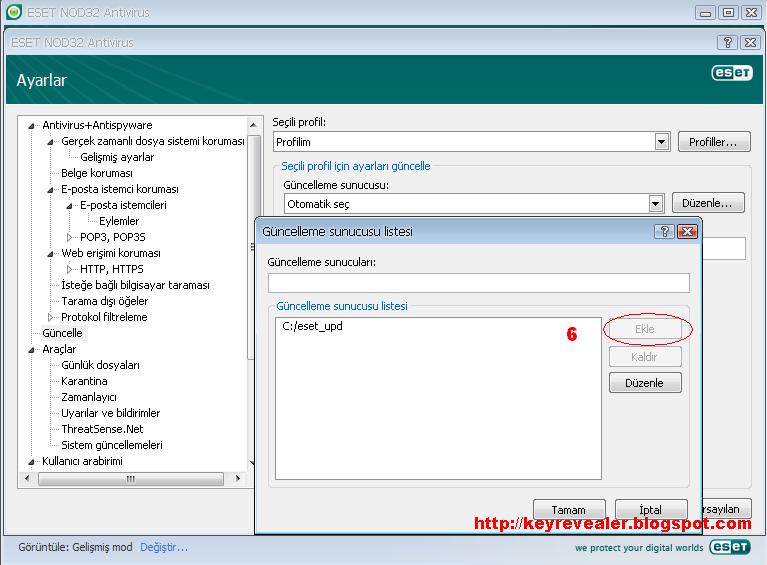
Task: Select Günlük dosyaları in the tree
Action: click(100, 365)
